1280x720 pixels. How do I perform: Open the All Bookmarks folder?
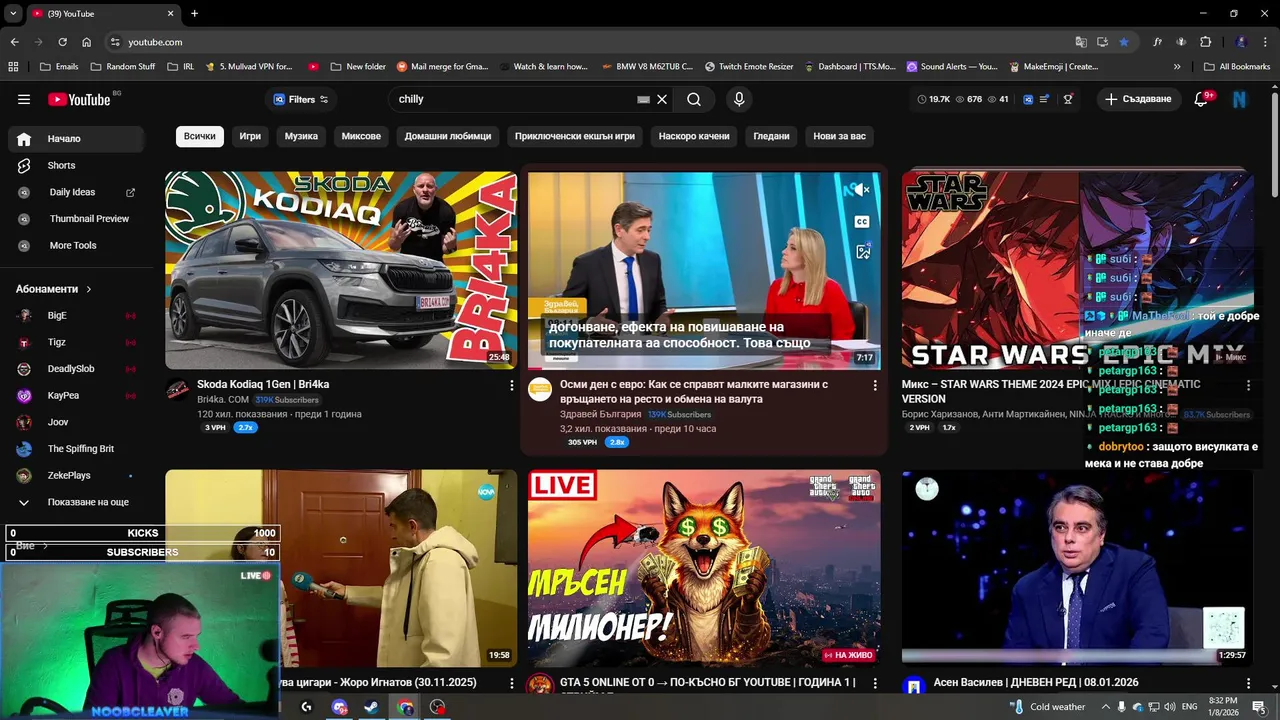tap(1236, 67)
